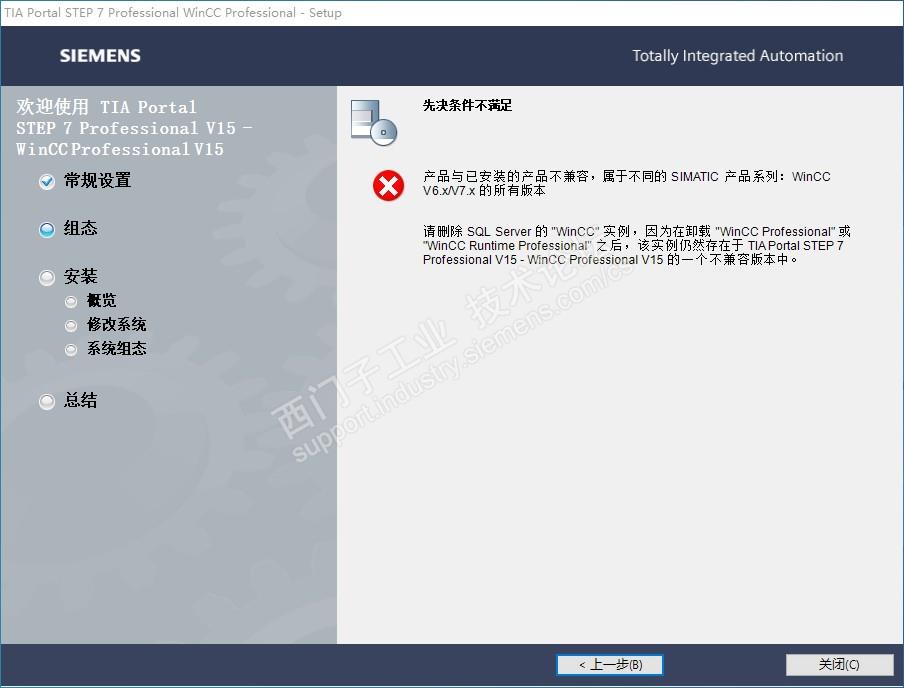The image size is (904, 688).
Task: Click the 修改系统 sub-step bullet
Action: coord(71,326)
